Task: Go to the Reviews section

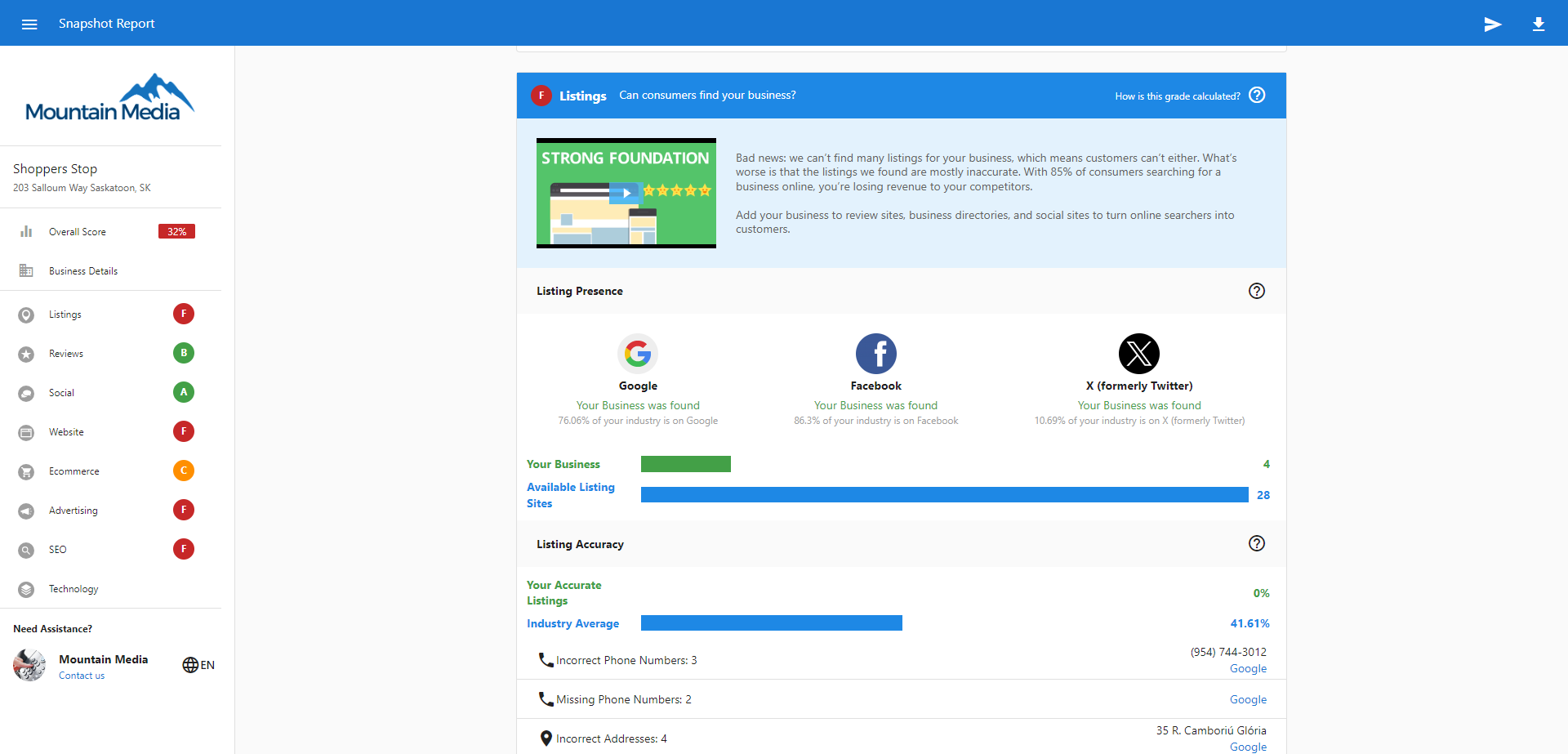Action: coord(66,354)
